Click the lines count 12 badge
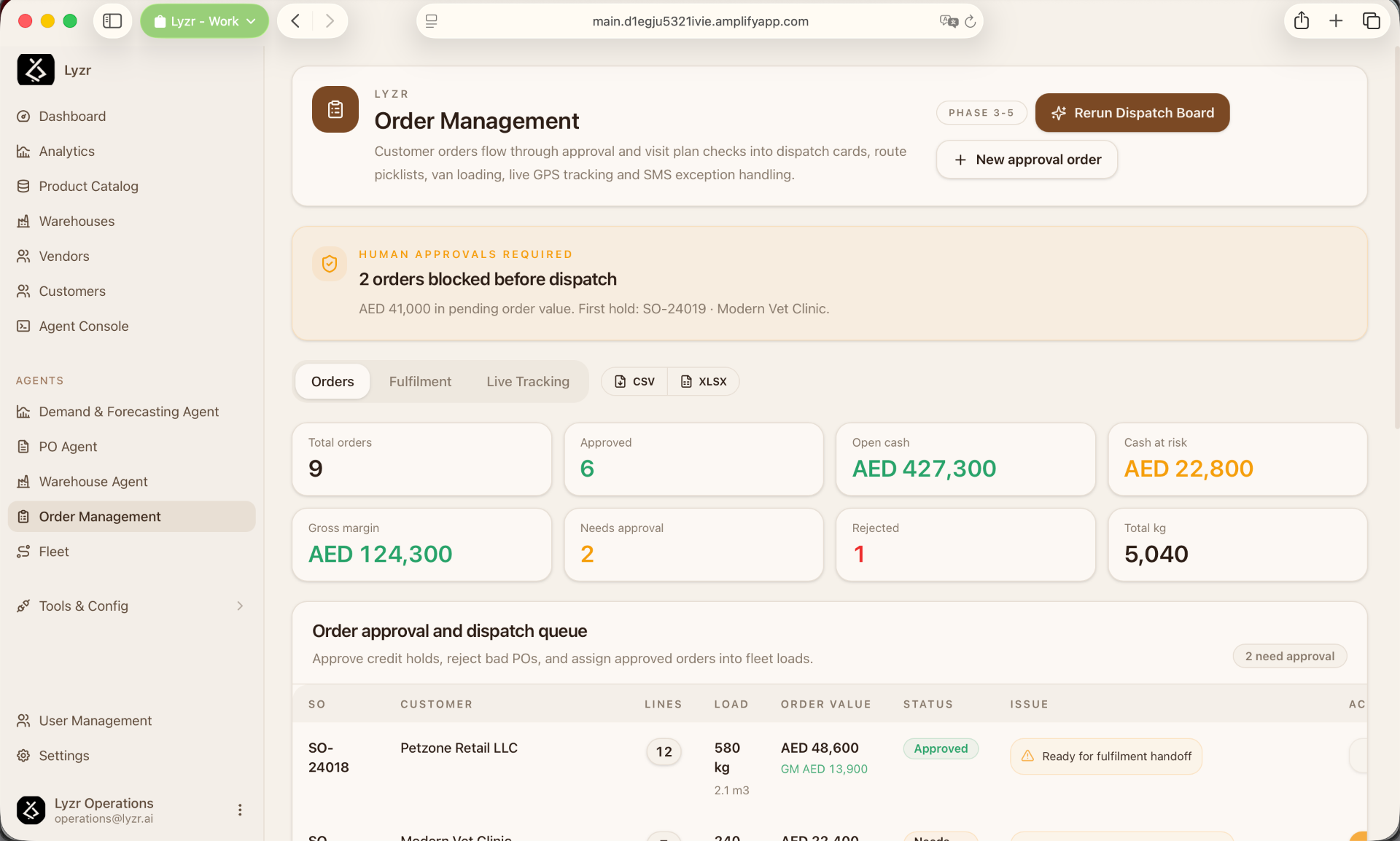 point(664,751)
